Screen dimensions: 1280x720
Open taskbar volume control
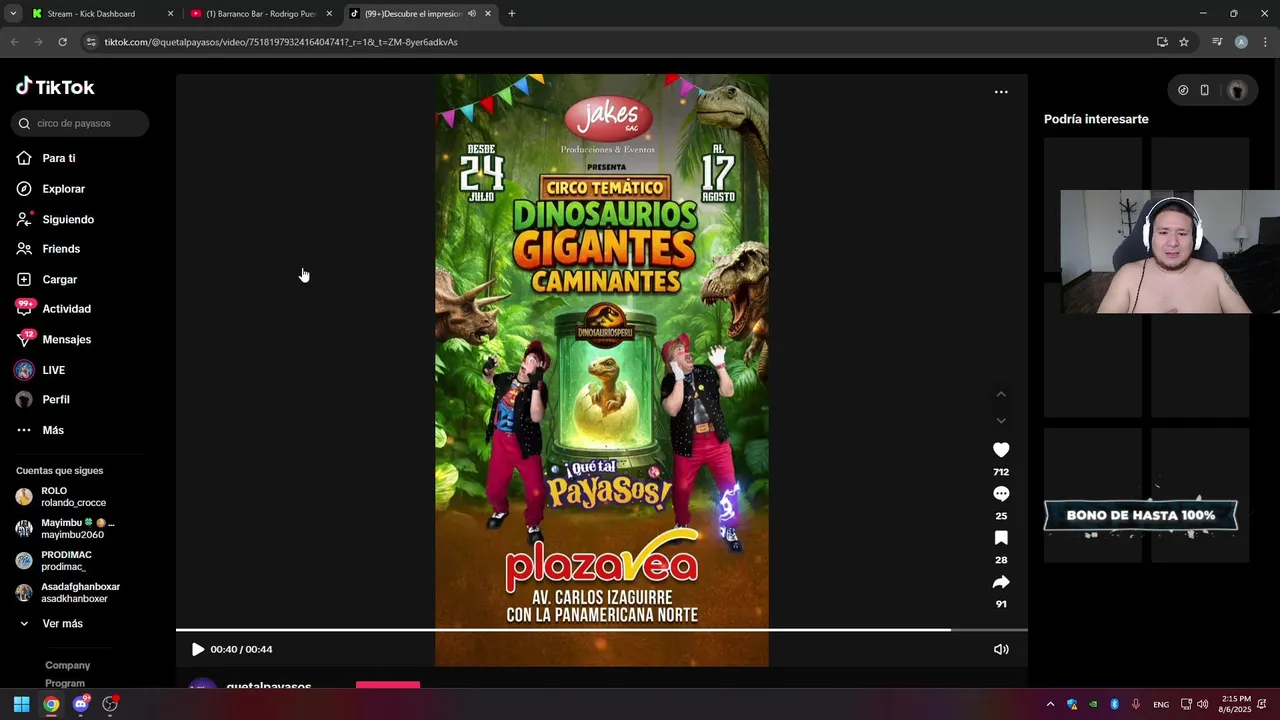[1203, 704]
